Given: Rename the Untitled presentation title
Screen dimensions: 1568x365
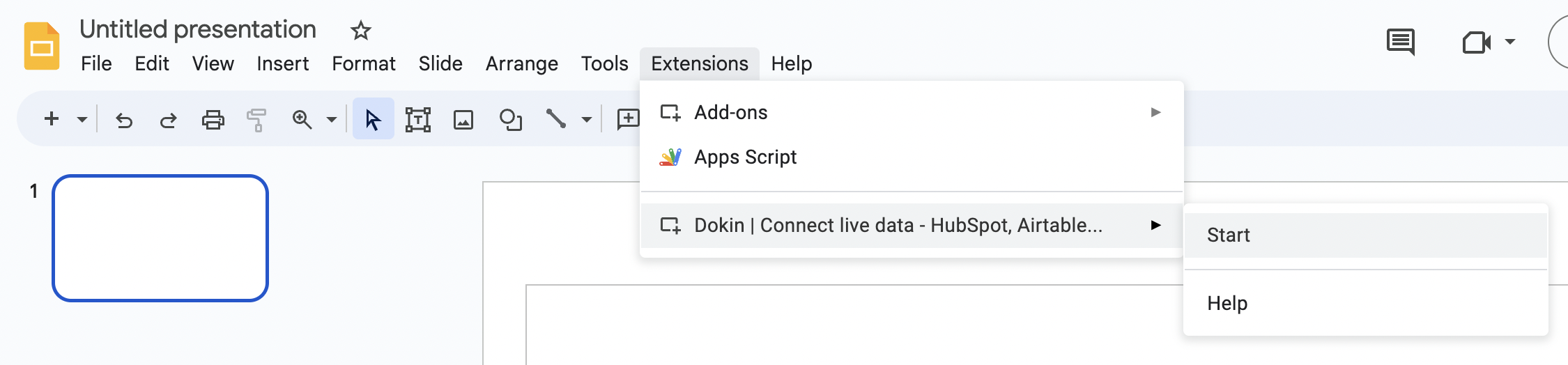Looking at the screenshot, I should [x=198, y=29].
